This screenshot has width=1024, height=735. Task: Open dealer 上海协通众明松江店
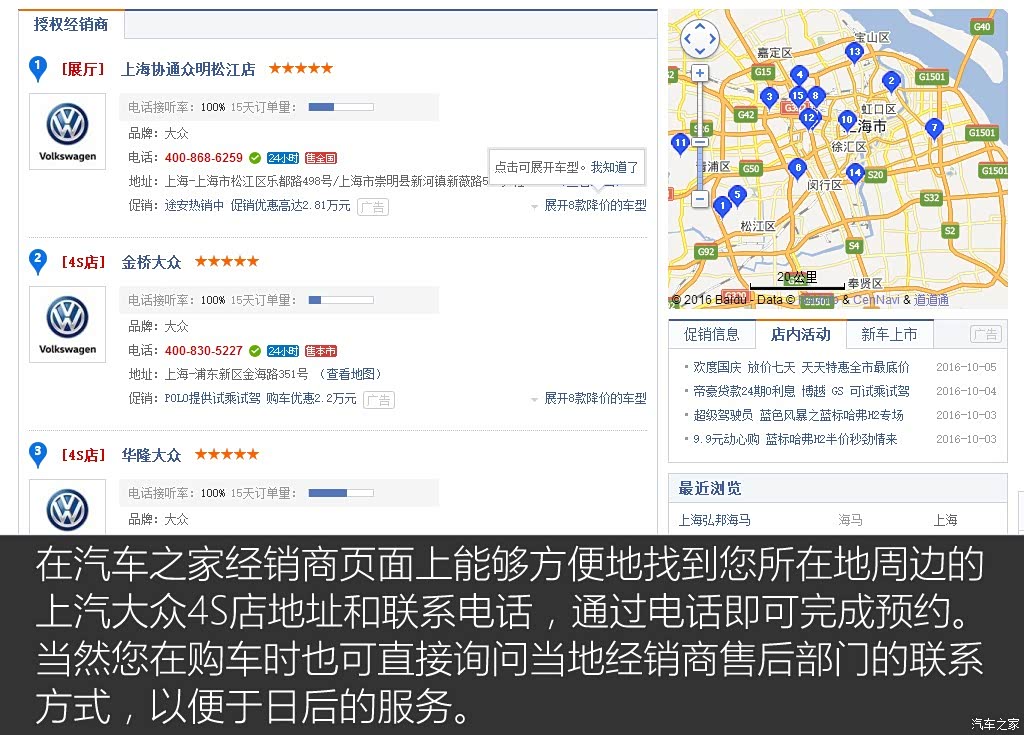188,69
